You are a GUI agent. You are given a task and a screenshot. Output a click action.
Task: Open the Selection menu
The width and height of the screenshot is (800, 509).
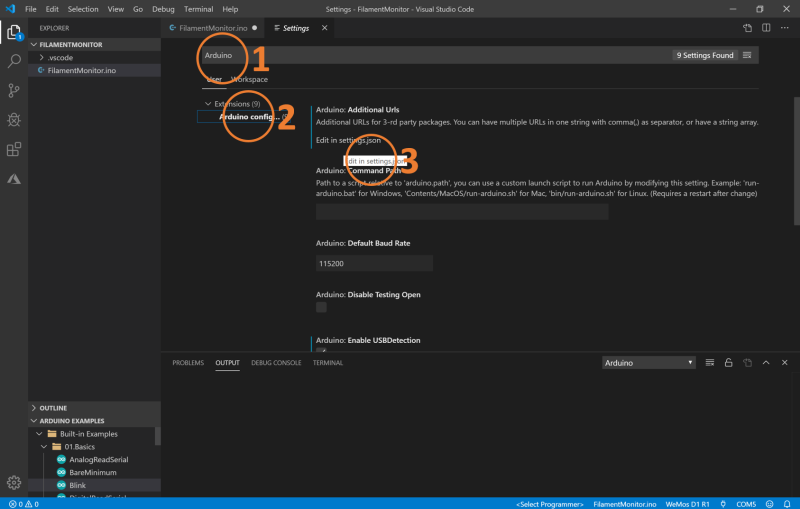(x=83, y=9)
